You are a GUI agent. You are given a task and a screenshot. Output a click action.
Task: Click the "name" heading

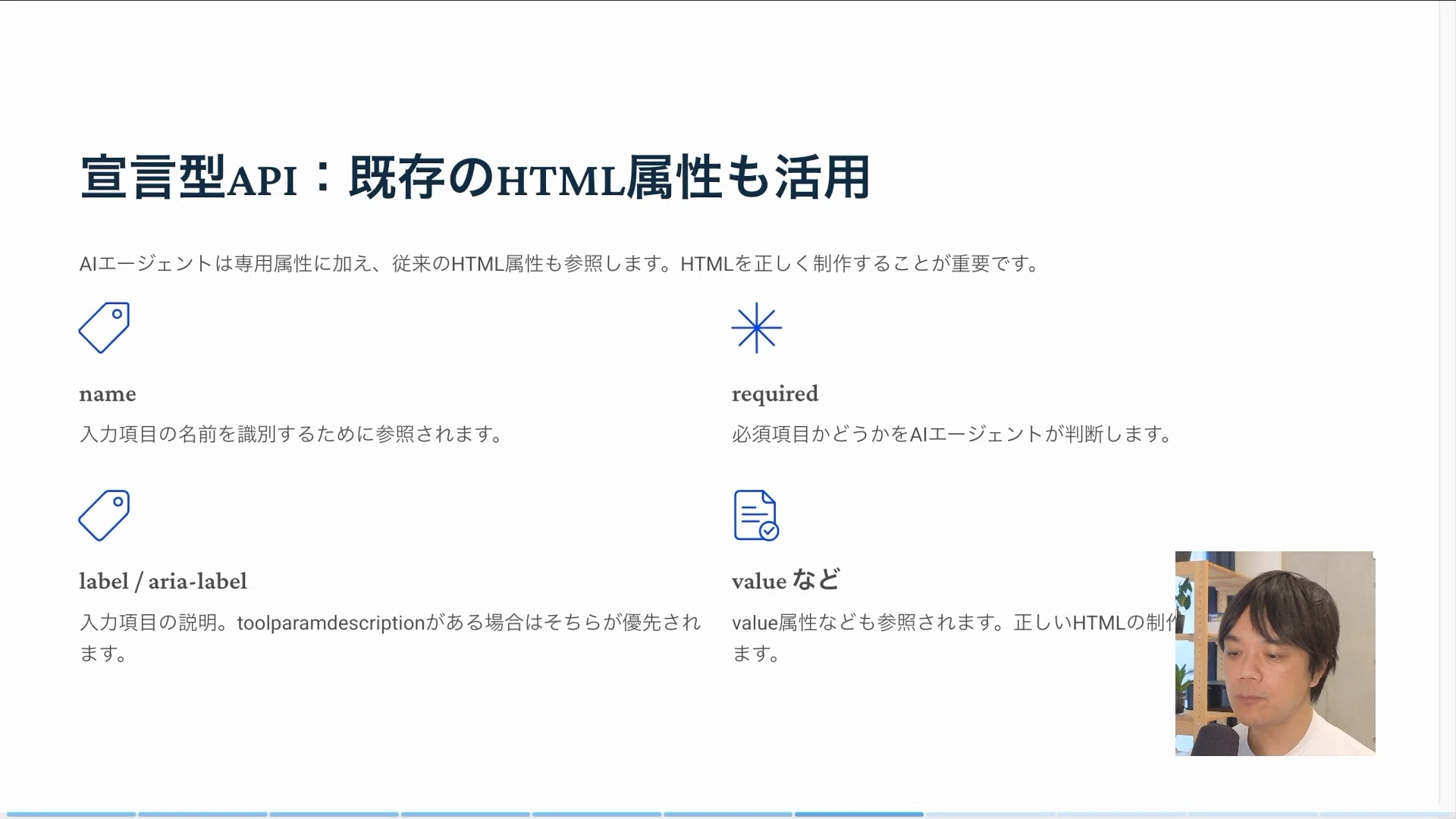coord(108,394)
